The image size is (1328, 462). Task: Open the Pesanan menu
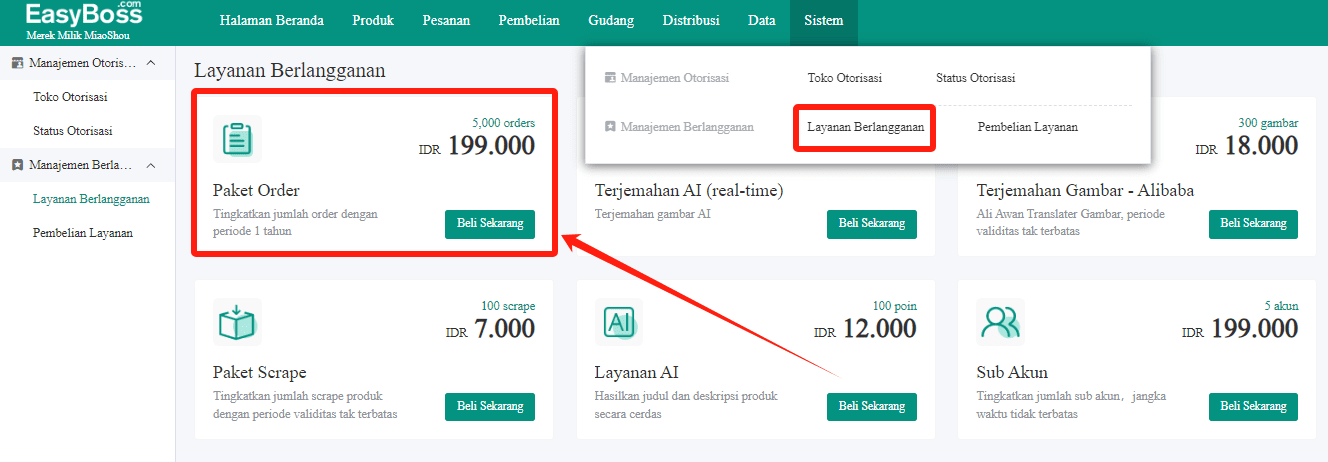[446, 21]
